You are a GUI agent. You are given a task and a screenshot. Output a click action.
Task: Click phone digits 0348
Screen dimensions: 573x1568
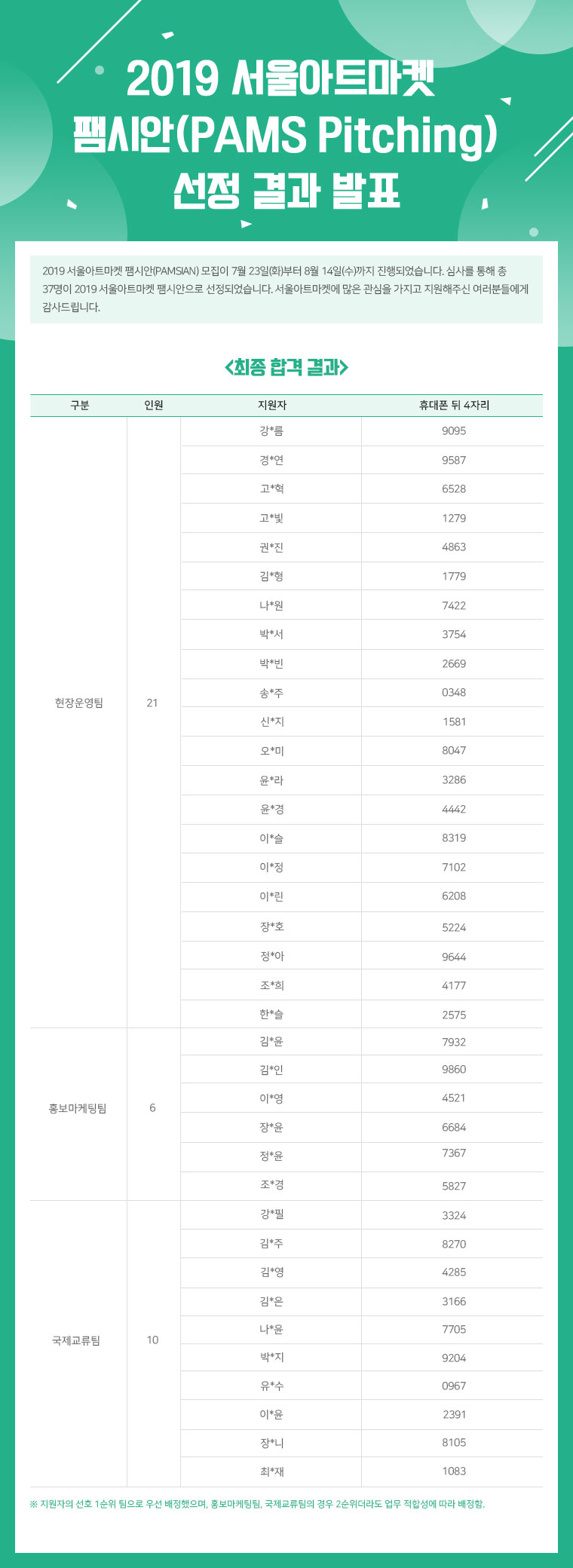(454, 693)
